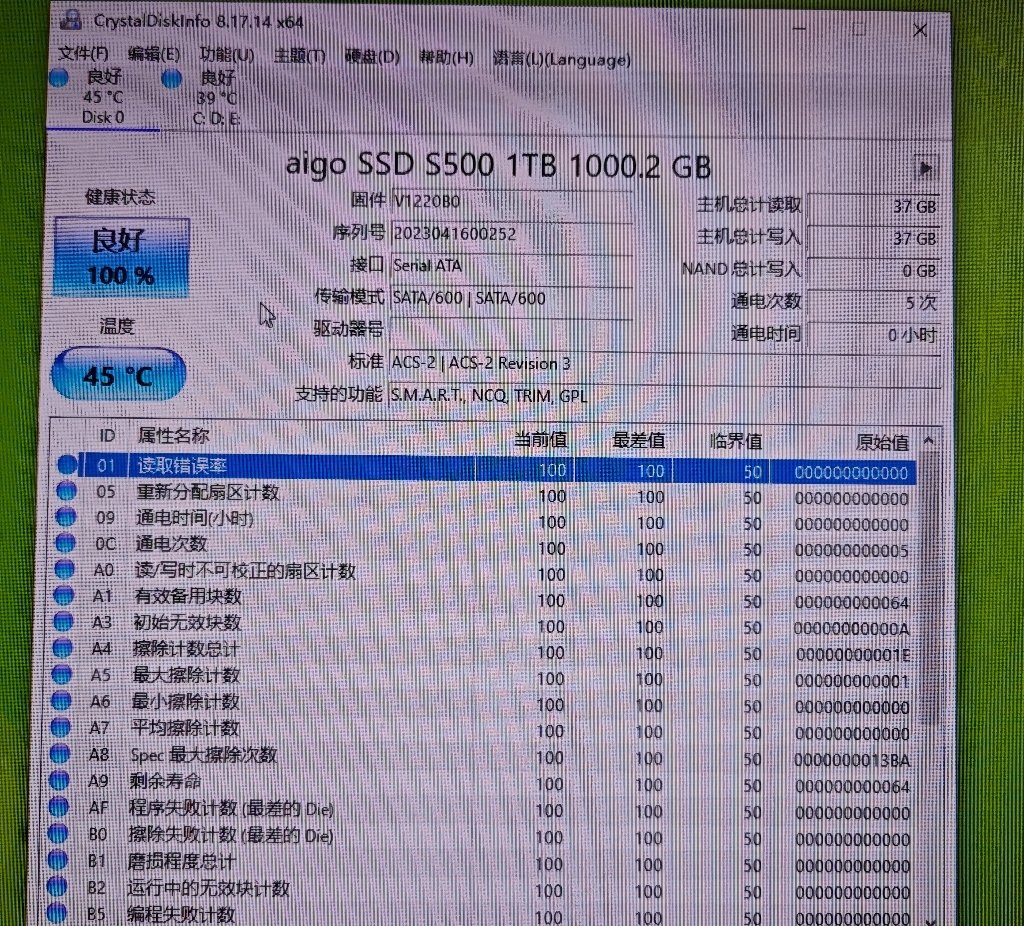Click the CrystalDiskInfo title bar icon
The width and height of the screenshot is (1024, 926).
pyautogui.click(x=70, y=20)
